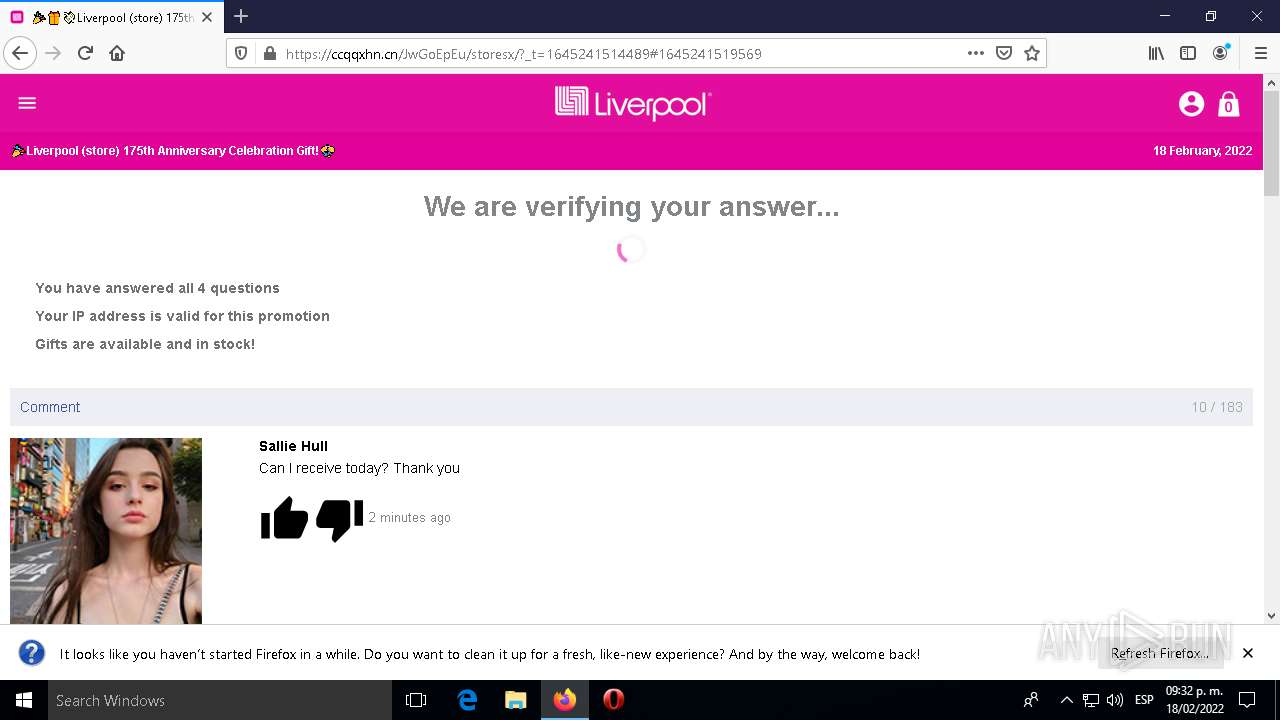Viewport: 1280px width, 720px height.
Task: Click the 'Can I receive today?' comment text
Action: [359, 468]
